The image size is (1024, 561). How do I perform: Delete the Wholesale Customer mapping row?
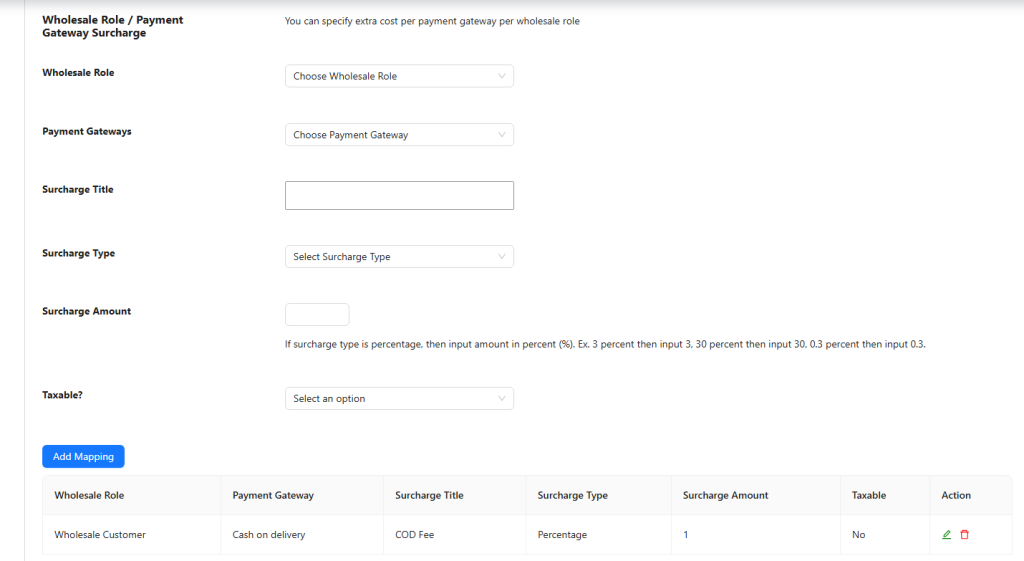point(965,534)
